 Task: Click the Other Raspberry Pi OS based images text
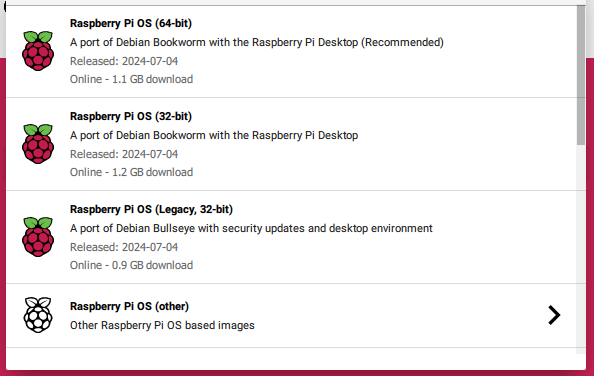click(x=162, y=326)
